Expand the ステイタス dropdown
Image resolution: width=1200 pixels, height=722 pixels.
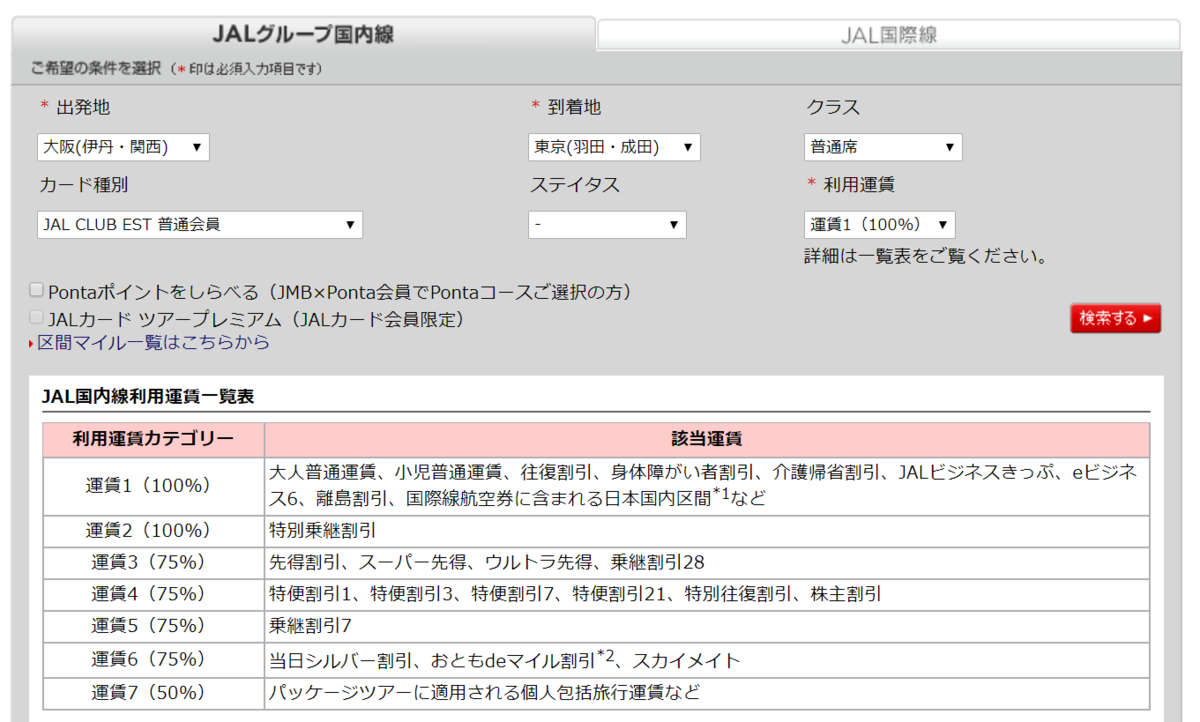(x=607, y=225)
